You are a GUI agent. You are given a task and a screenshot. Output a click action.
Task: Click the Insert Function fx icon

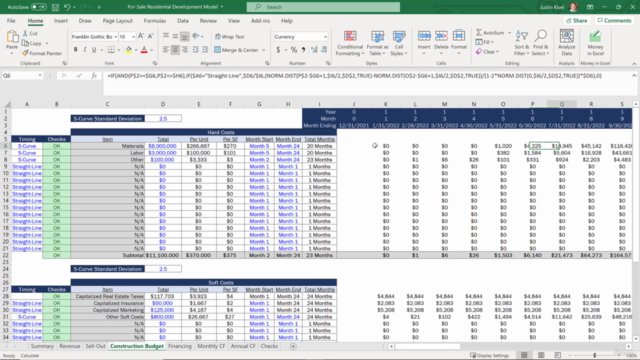(x=94, y=76)
